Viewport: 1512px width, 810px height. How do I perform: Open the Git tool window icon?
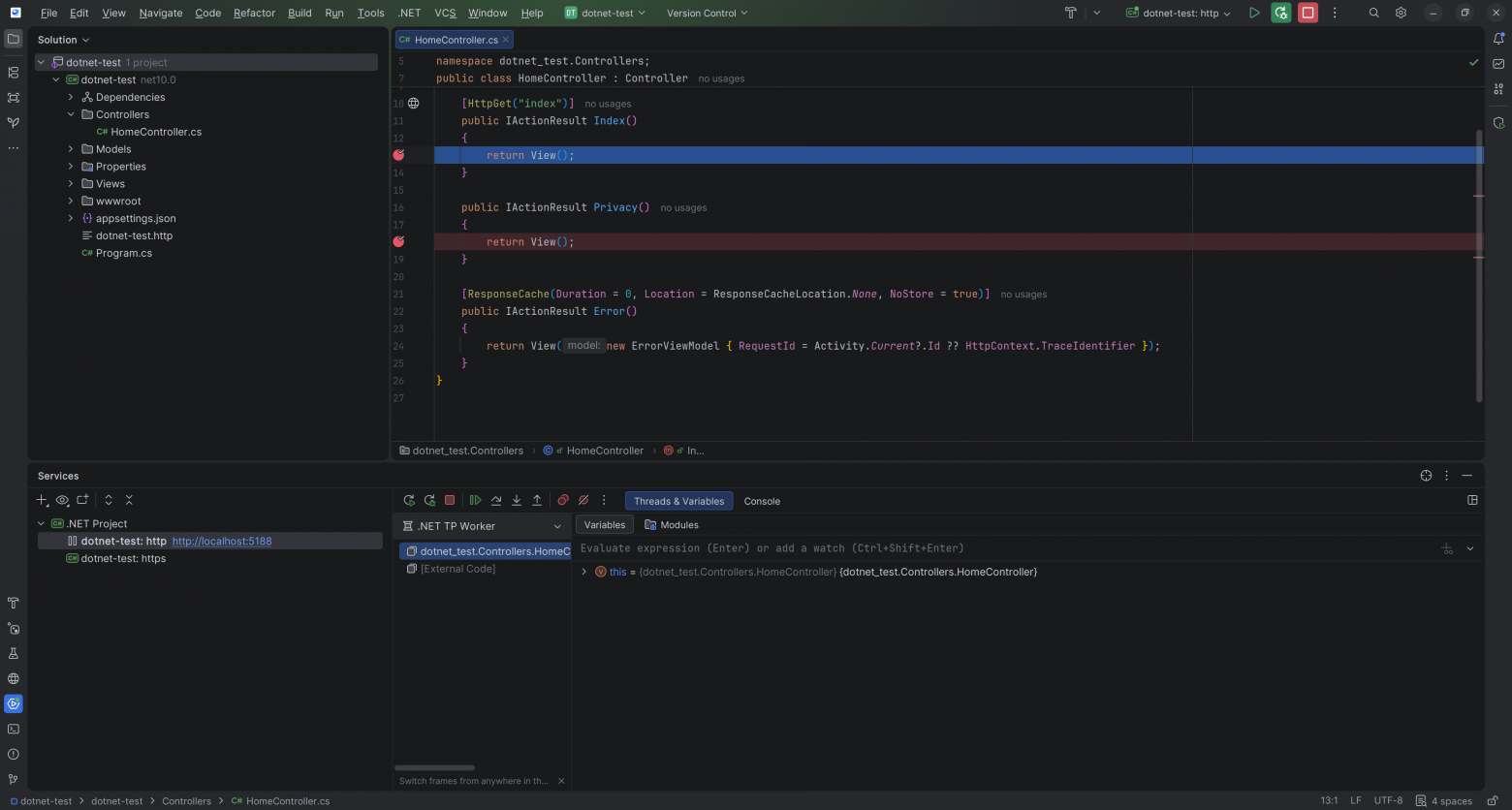click(x=14, y=779)
